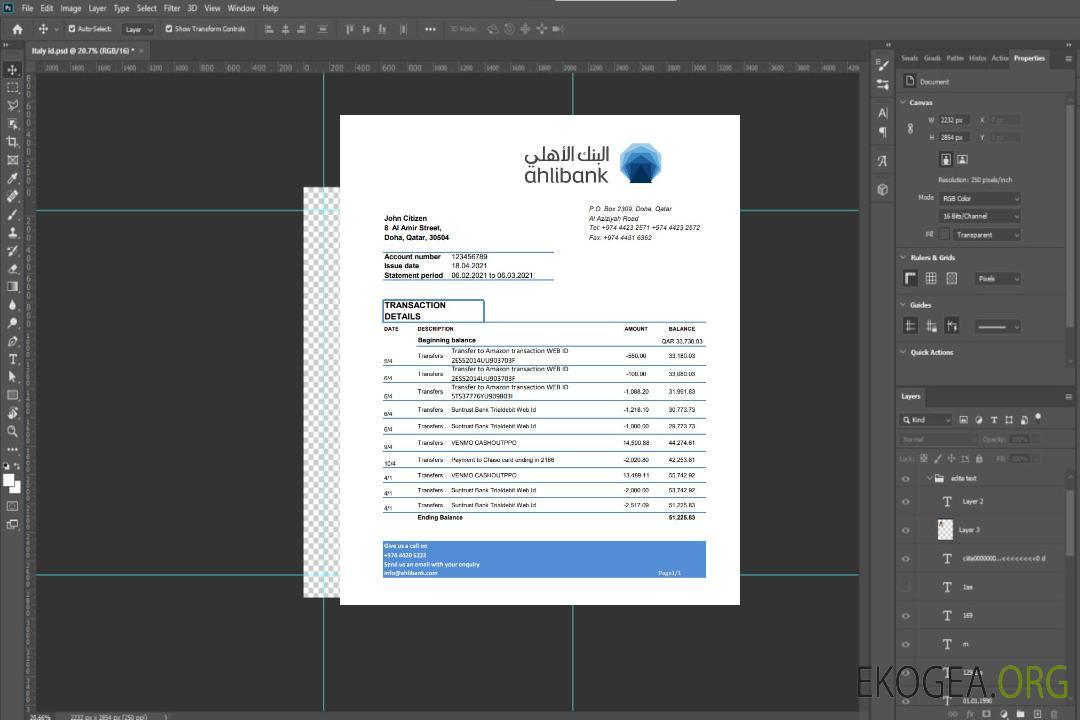The image size is (1080, 720).
Task: Open the Kind layer filter dropdown
Action: tap(926, 420)
